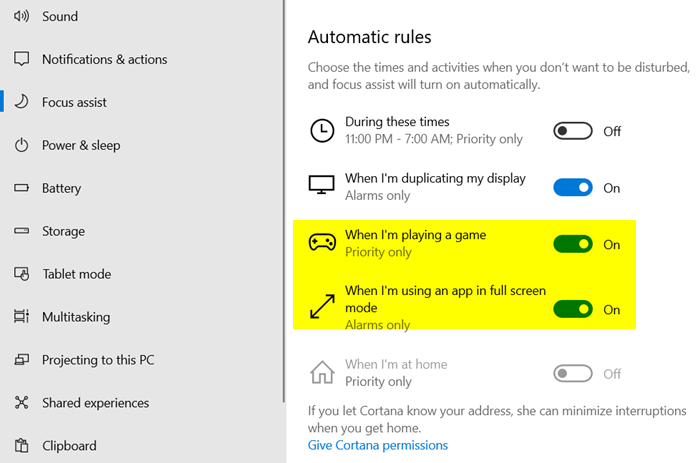Disable the playing a game toggle

573,244
